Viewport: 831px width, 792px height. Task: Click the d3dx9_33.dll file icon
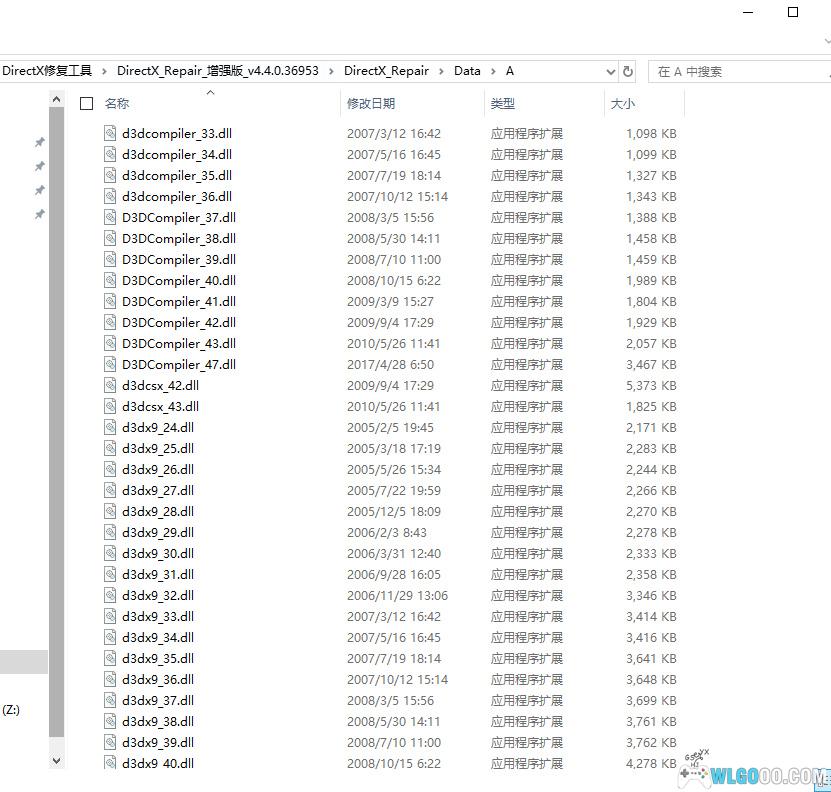pos(109,616)
